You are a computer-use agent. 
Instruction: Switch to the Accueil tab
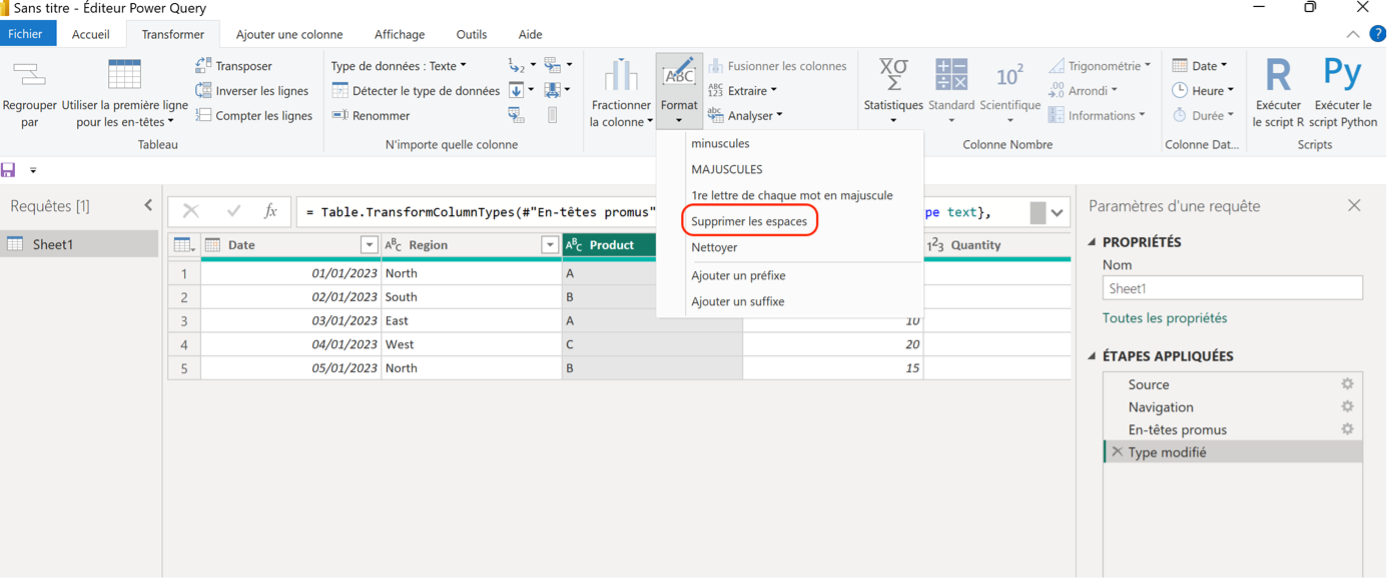pyautogui.click(x=91, y=34)
